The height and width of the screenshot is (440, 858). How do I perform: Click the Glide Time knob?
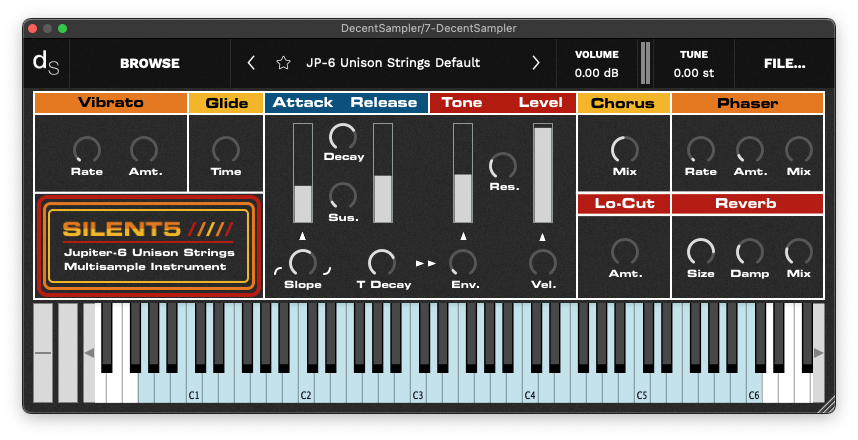pos(226,149)
